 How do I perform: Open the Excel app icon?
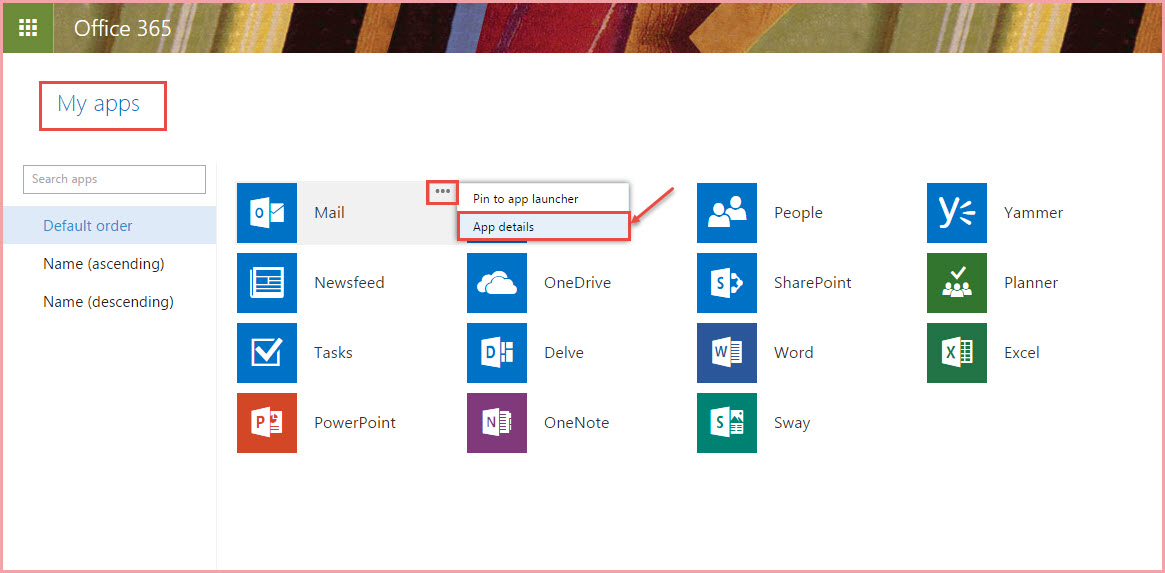[x=957, y=352]
